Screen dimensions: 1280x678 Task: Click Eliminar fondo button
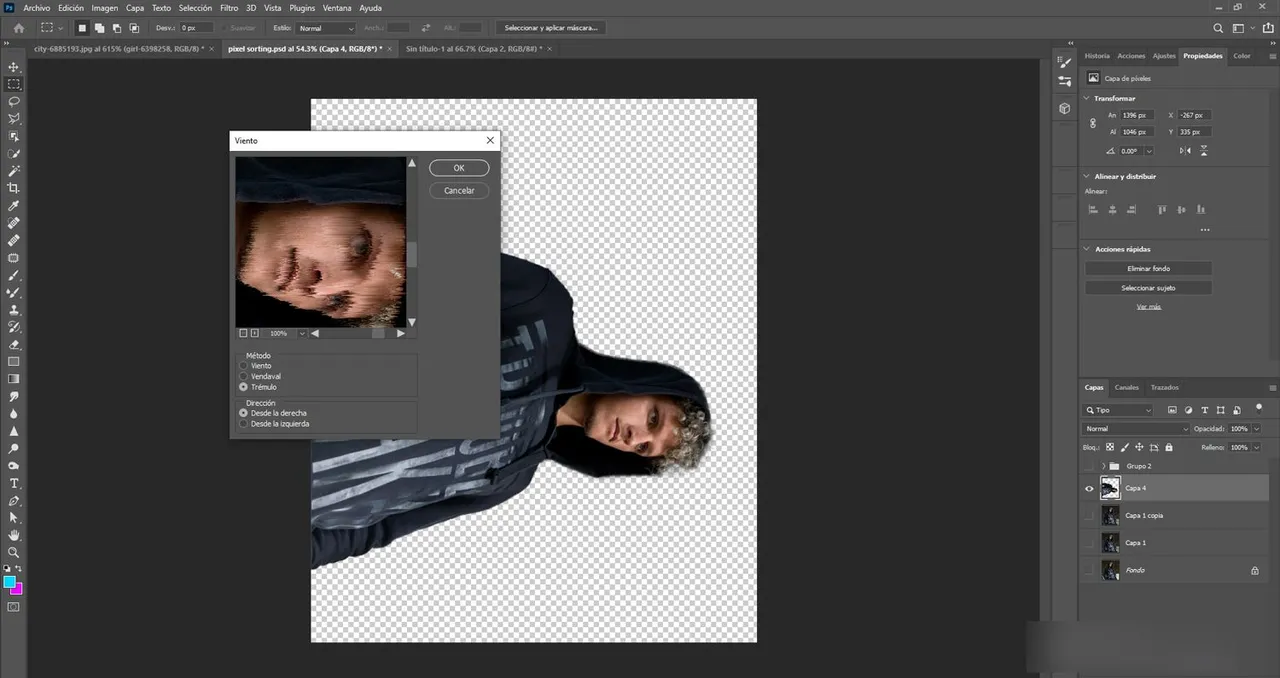[x=1148, y=268]
